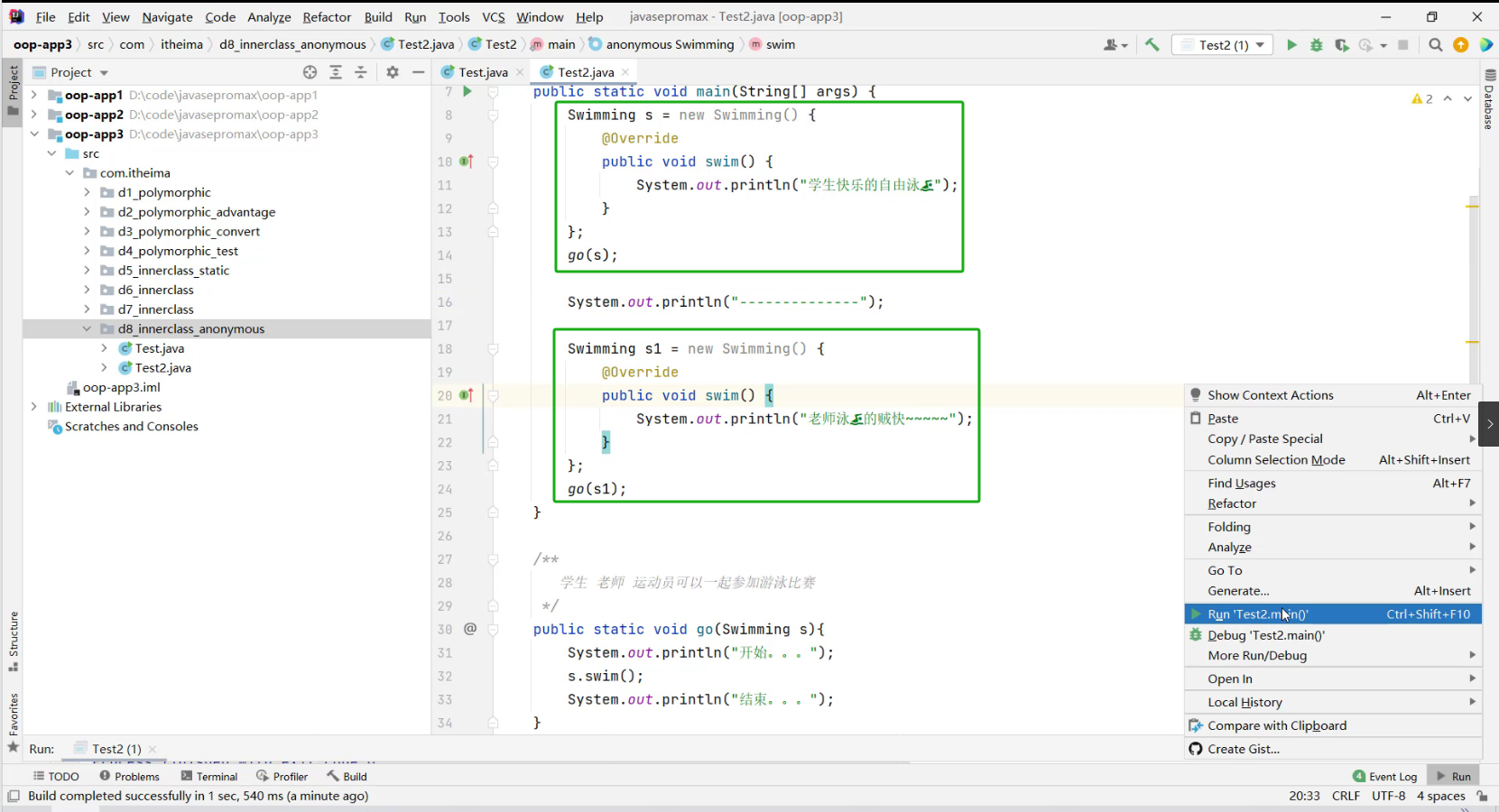1499x812 pixels.
Task: Open Test2.java in the project tree
Action: click(x=162, y=367)
